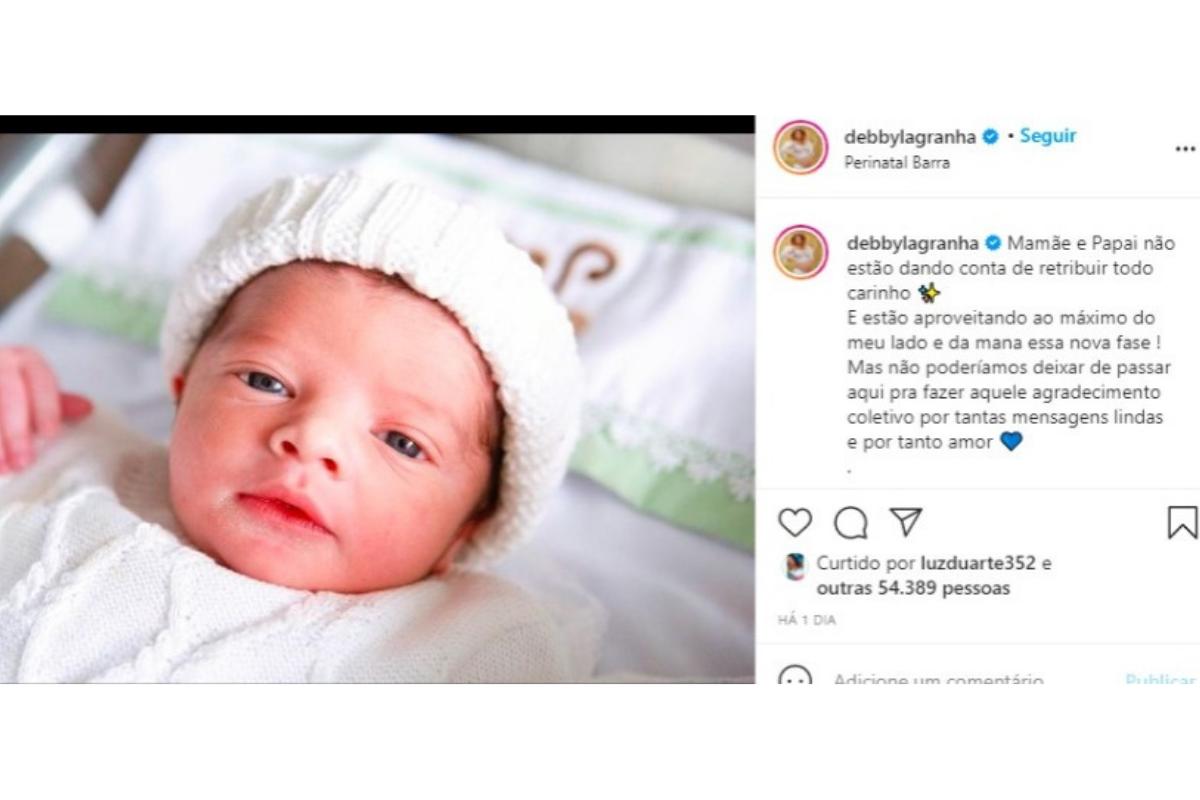The image size is (1200, 800).
Task: Like the post with the heart icon
Action: [x=795, y=522]
